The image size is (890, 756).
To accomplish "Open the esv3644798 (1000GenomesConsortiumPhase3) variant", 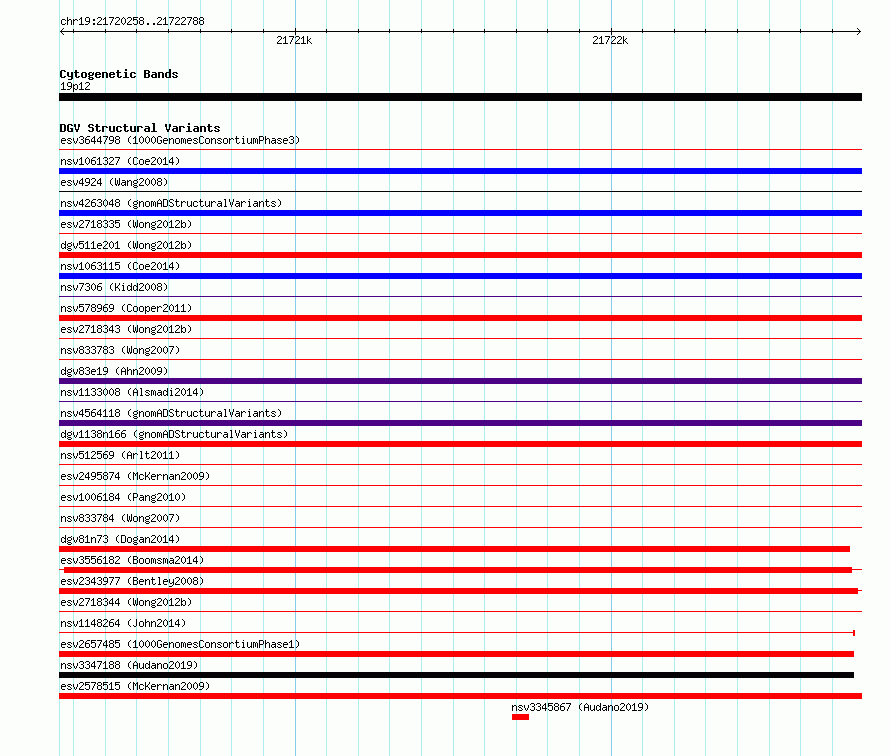I will coord(460,150).
